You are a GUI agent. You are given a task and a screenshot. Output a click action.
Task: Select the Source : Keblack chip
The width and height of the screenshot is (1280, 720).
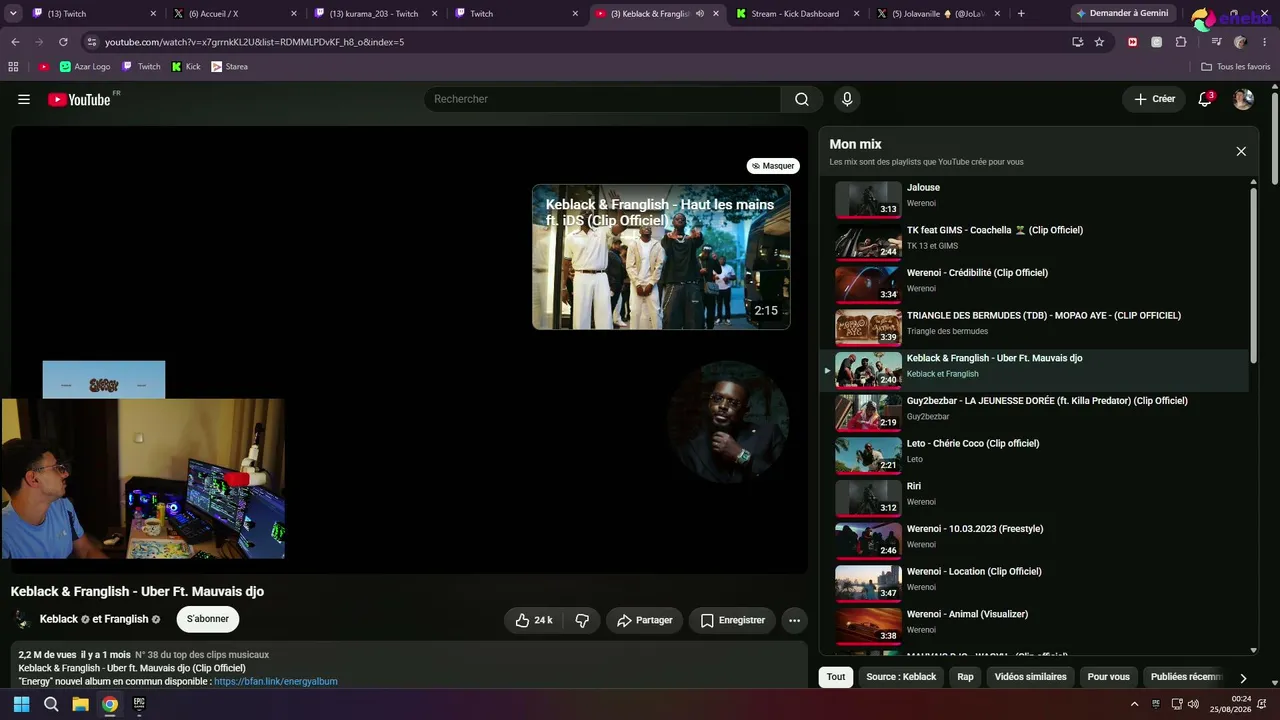901,677
